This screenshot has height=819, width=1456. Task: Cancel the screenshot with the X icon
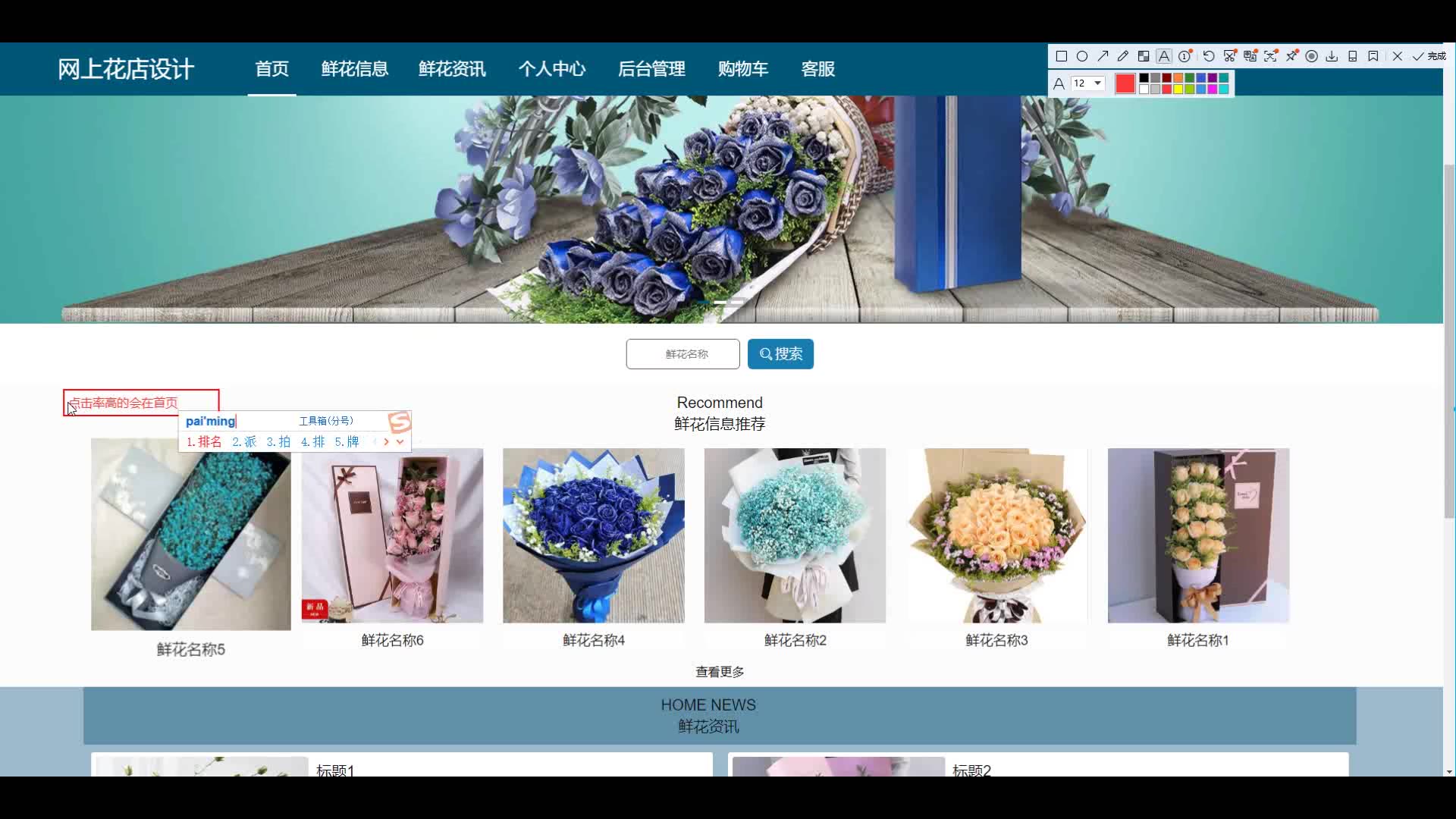click(x=1398, y=56)
